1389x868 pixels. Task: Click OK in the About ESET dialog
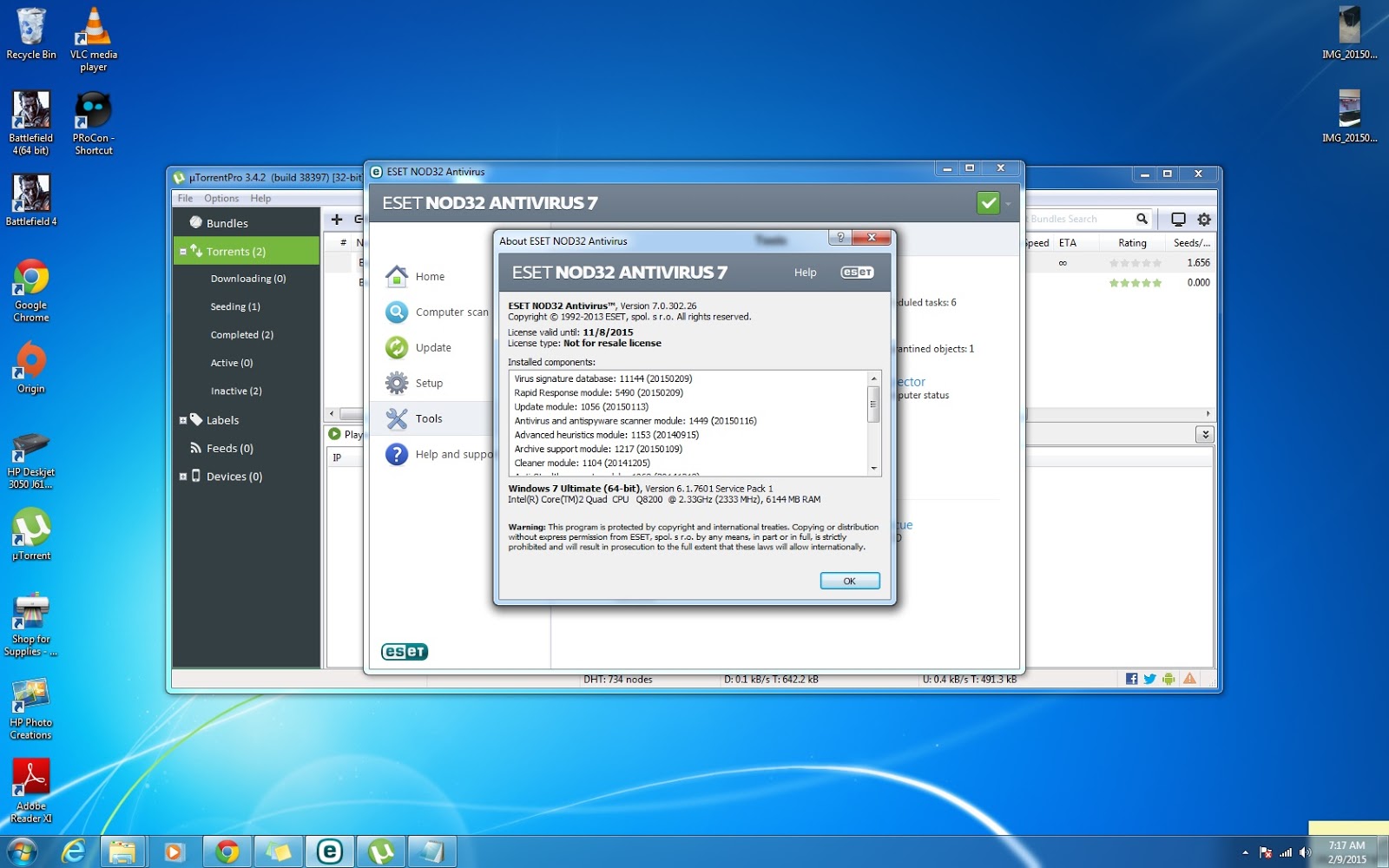coord(850,581)
